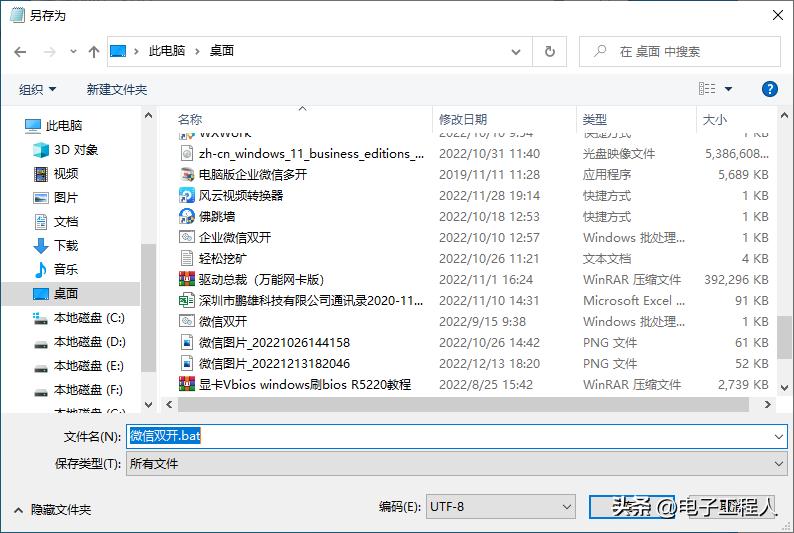Open 编码 dropdown showing UTF-8
This screenshot has height=533, width=794.
pyautogui.click(x=500, y=507)
